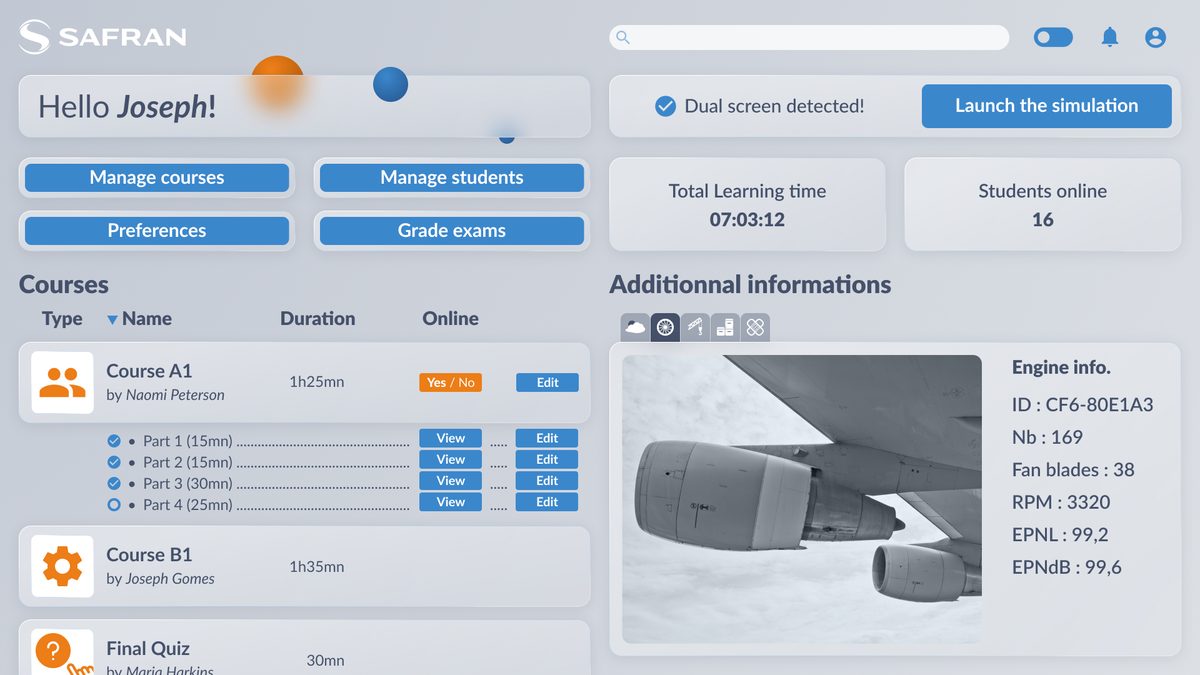View Part 4 of Course A1
This screenshot has height=675, width=1200.
tap(450, 502)
